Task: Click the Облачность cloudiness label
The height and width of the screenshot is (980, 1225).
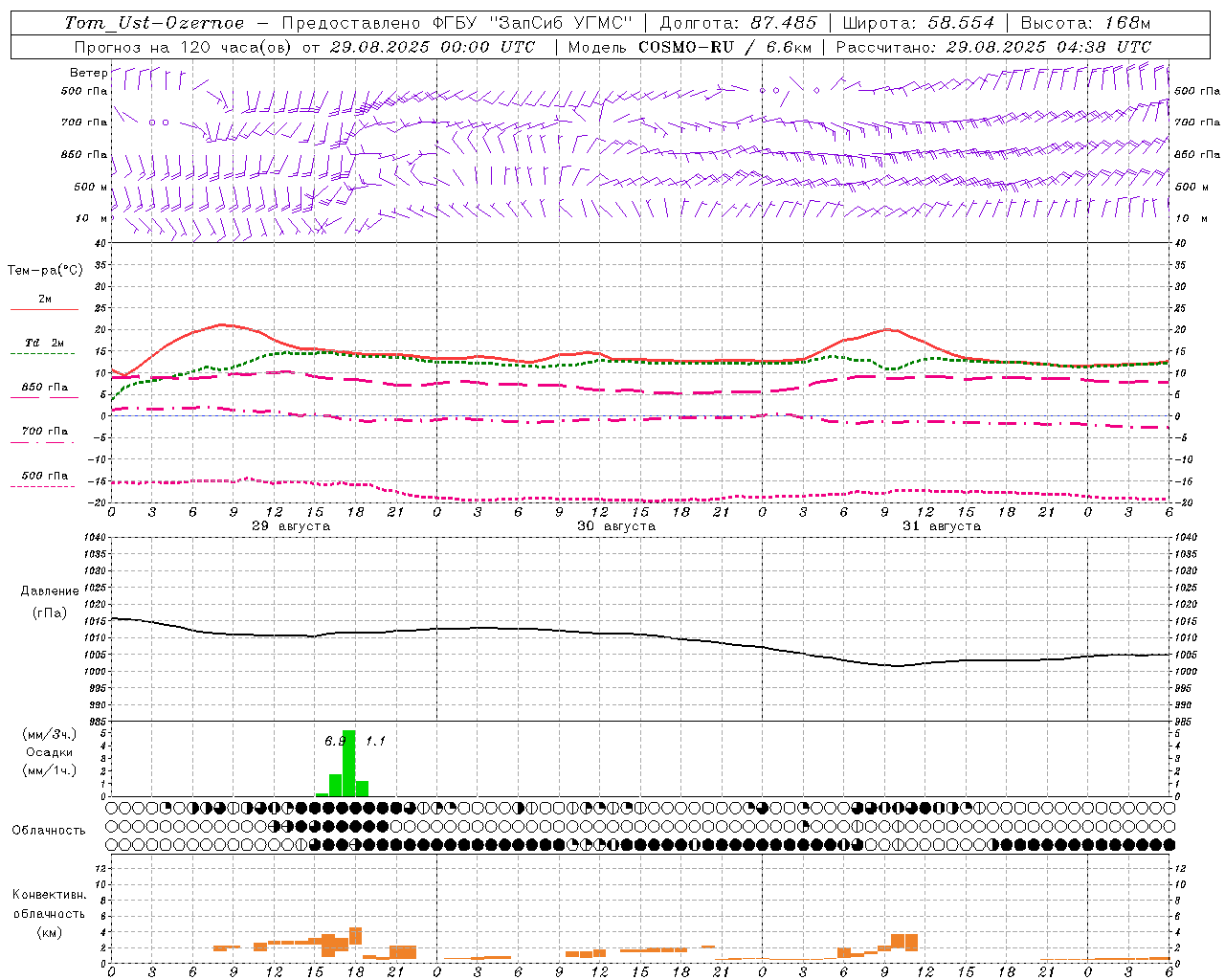Action: pyautogui.click(x=49, y=831)
